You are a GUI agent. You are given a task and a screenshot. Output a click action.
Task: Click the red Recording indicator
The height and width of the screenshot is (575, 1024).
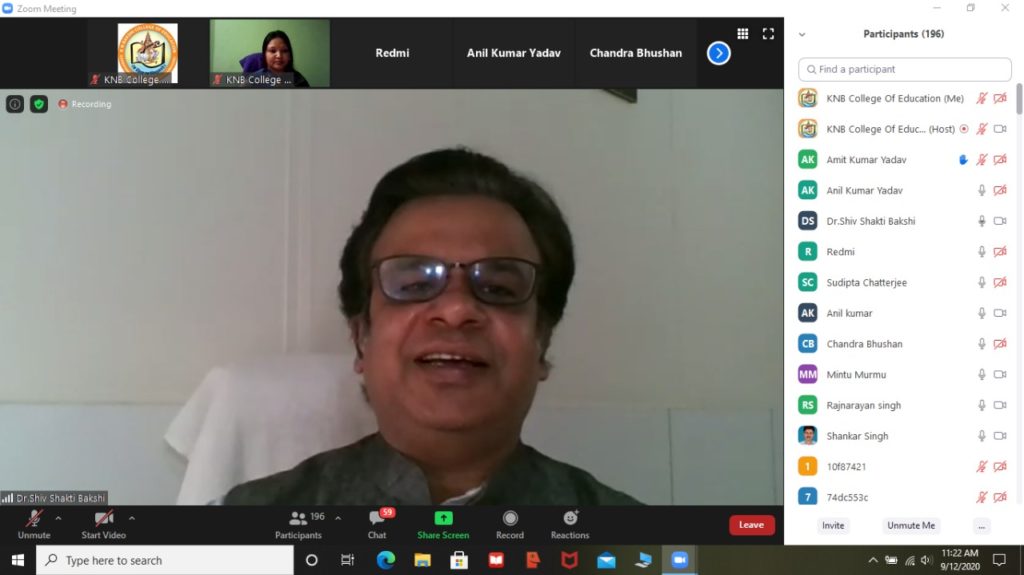85,104
